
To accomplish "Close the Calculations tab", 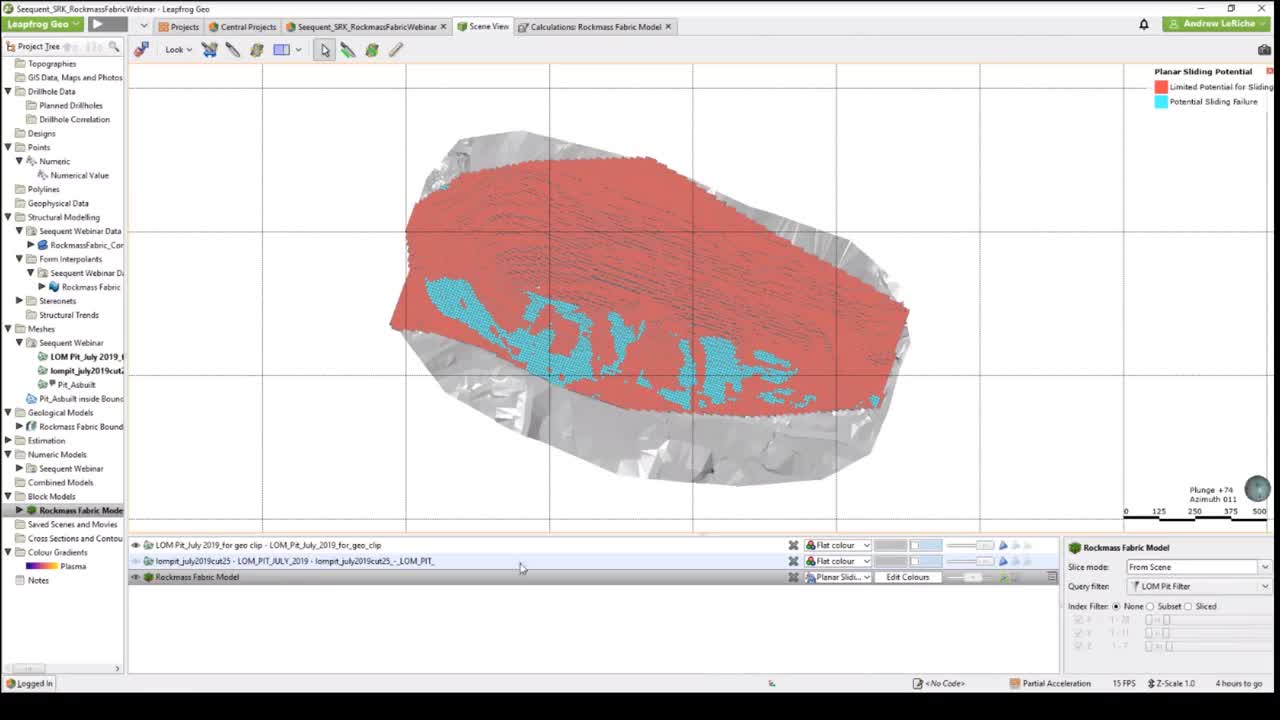I will coord(668,26).
